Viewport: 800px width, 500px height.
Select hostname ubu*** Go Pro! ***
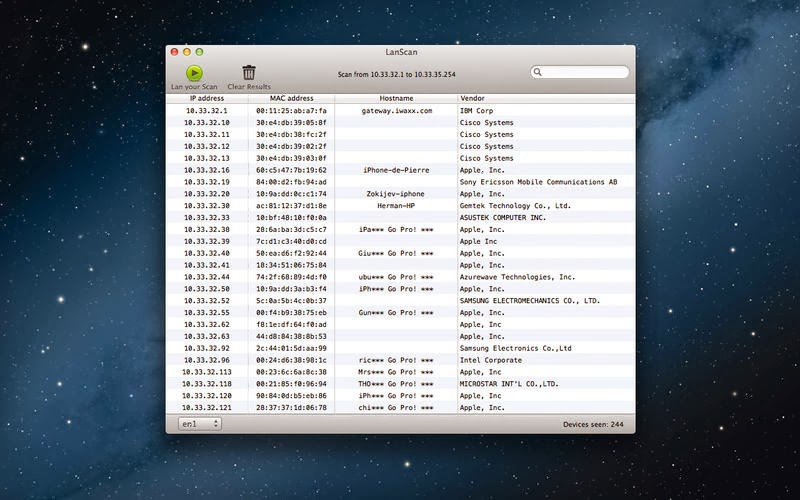pyautogui.click(x=396, y=277)
